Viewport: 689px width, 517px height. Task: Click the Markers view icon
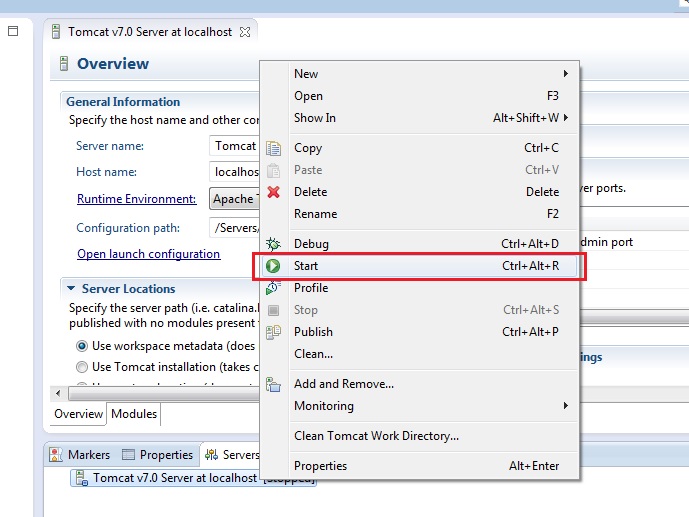click(x=56, y=455)
